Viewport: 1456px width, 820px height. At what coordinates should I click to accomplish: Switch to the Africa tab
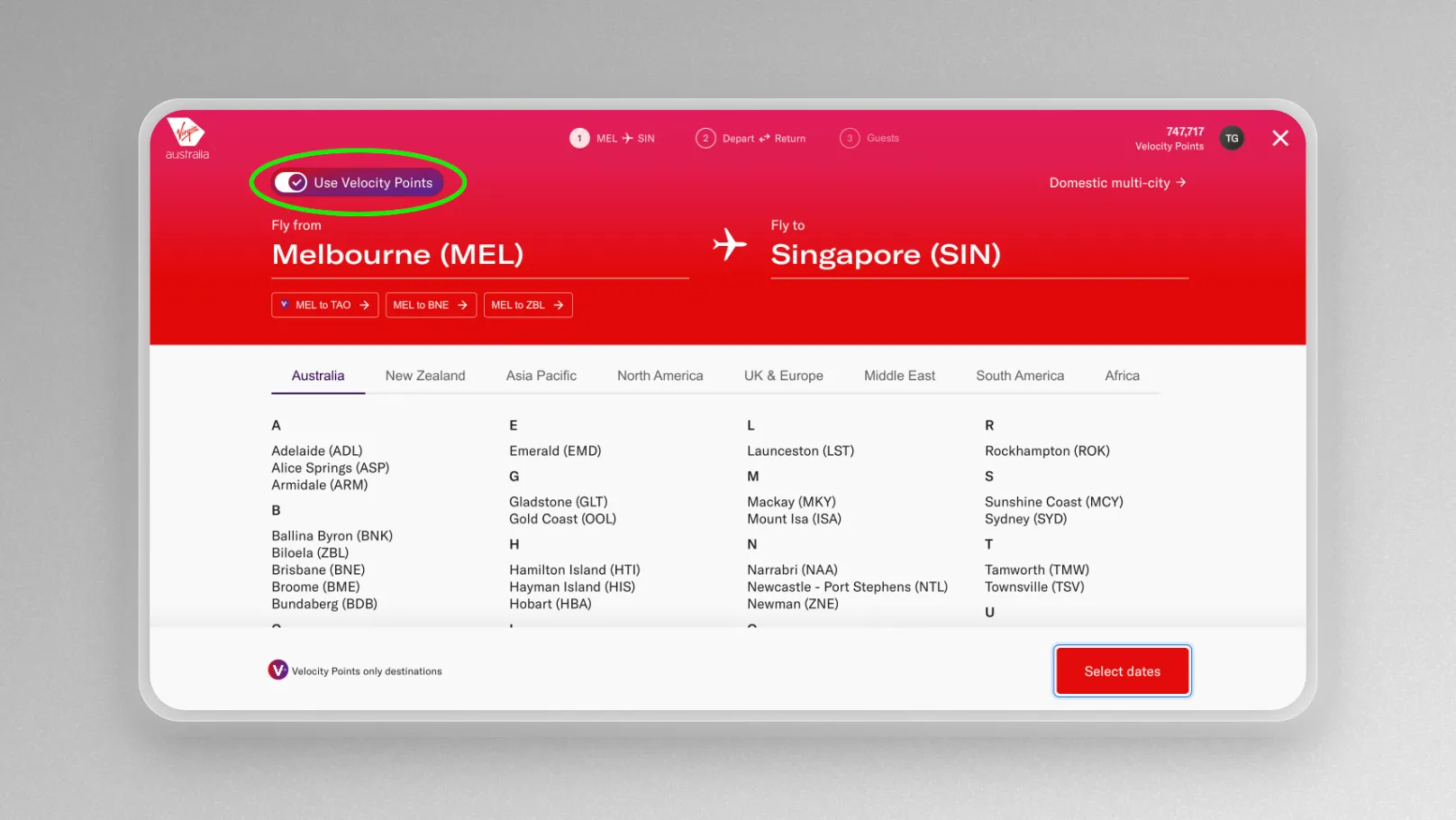[1122, 376]
